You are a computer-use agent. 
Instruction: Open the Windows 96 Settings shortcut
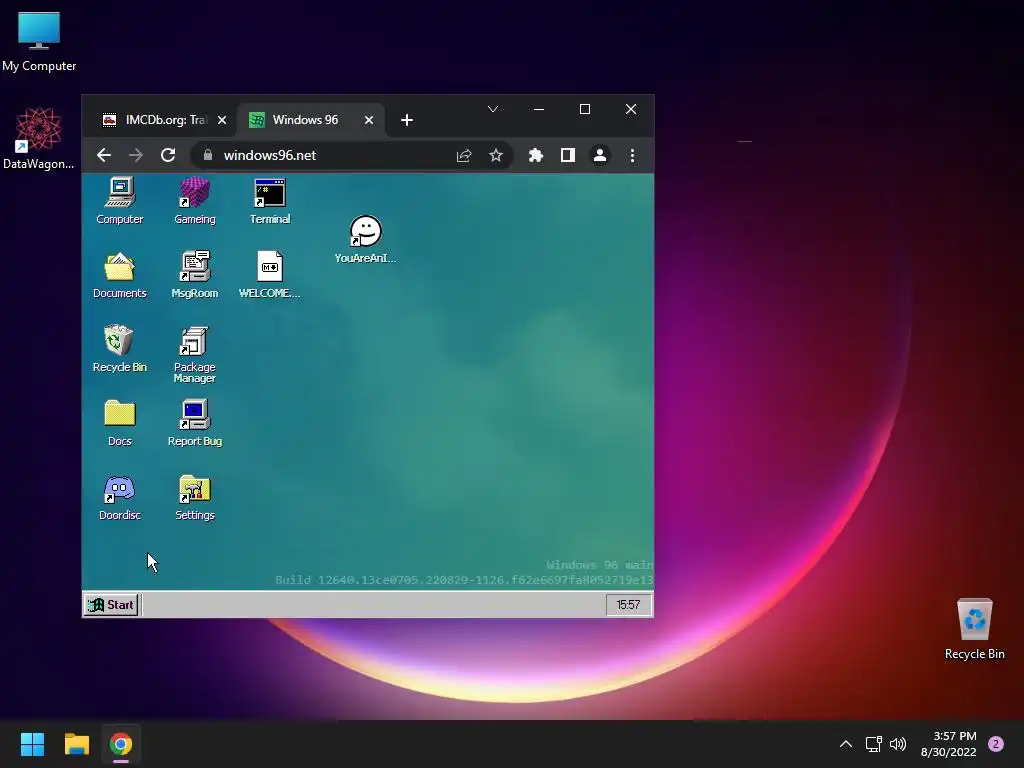[x=195, y=497]
